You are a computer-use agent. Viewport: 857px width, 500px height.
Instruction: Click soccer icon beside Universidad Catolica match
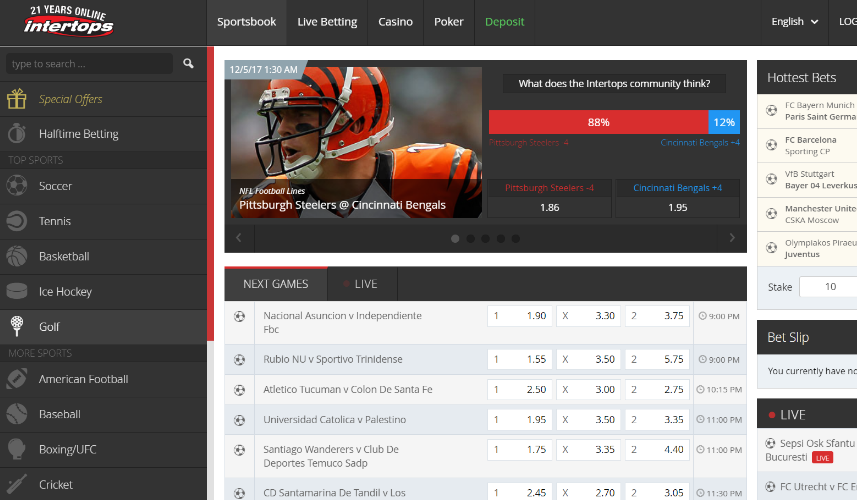pyautogui.click(x=239, y=420)
